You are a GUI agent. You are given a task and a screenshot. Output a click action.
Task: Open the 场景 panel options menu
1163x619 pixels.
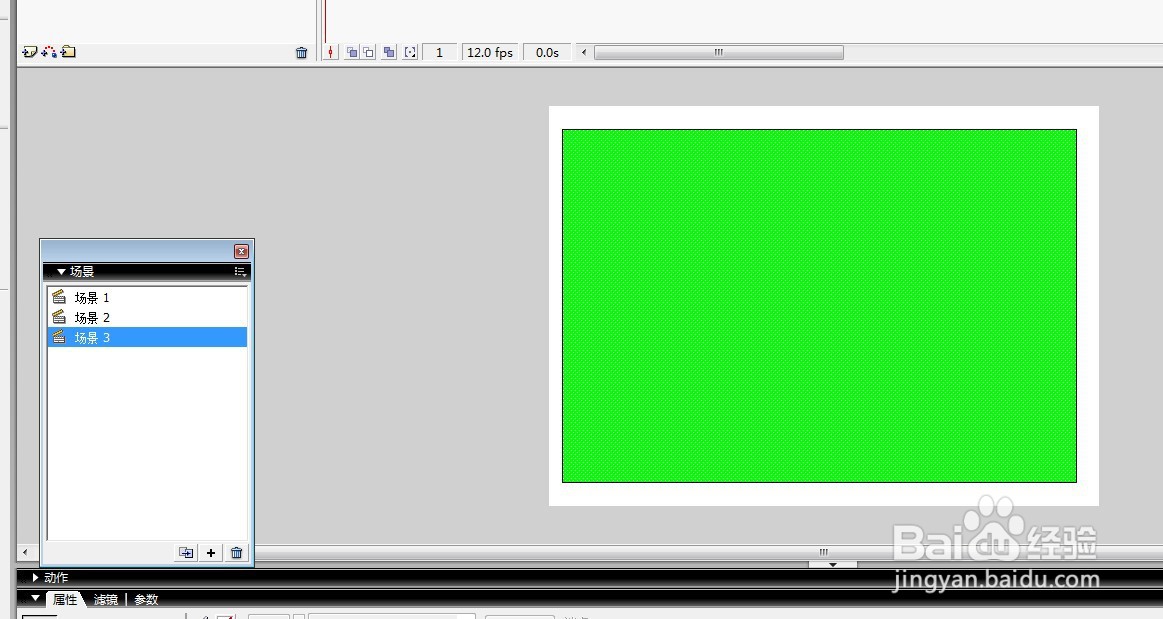(240, 272)
